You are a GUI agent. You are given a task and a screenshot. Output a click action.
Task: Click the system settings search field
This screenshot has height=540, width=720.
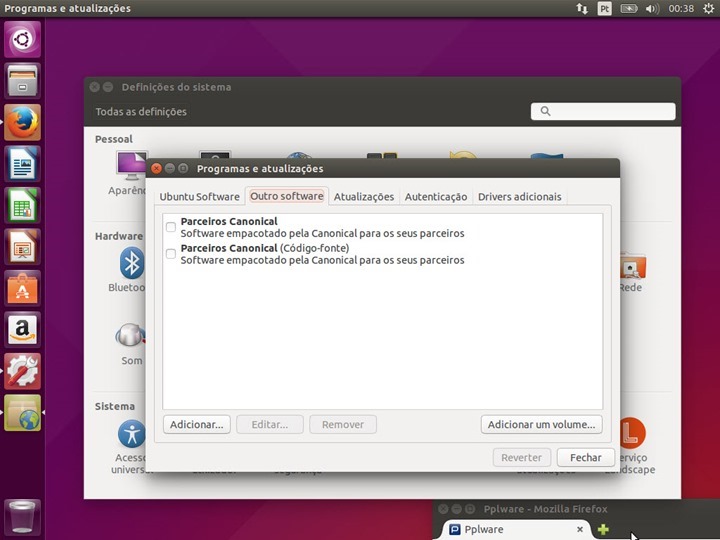tap(603, 111)
